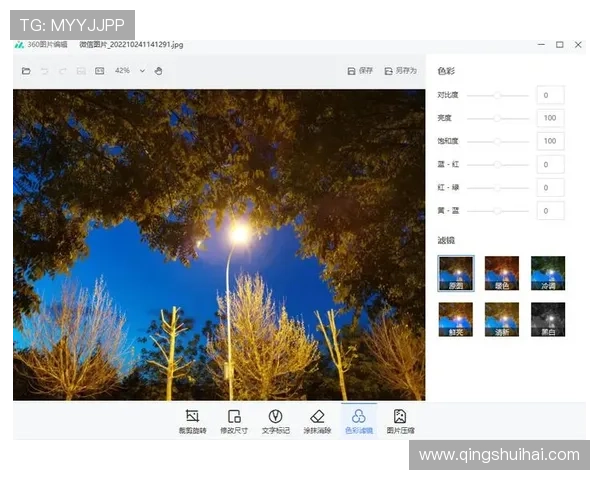Click the 红-绿 color balance slider
The width and height of the screenshot is (600, 480).
click(497, 188)
